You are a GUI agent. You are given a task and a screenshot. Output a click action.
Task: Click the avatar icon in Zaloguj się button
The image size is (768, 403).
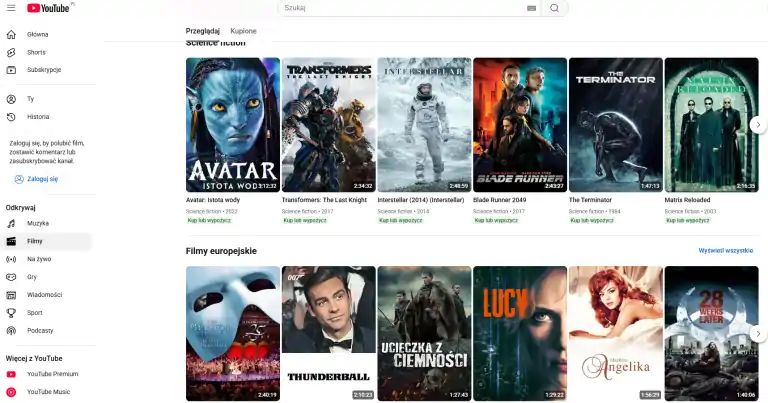click(19, 179)
